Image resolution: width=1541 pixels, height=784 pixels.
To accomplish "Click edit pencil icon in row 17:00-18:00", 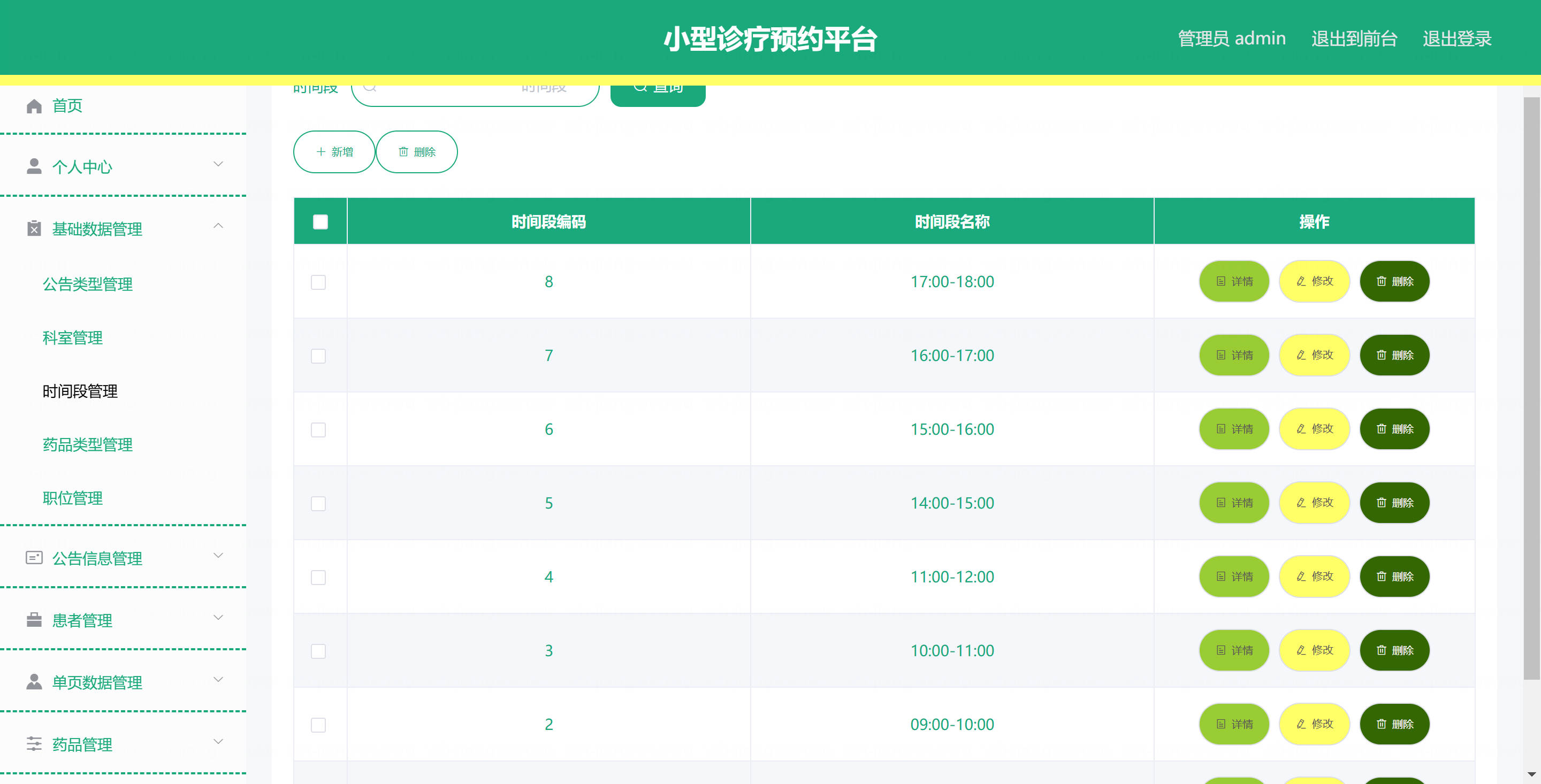I will [x=1301, y=281].
